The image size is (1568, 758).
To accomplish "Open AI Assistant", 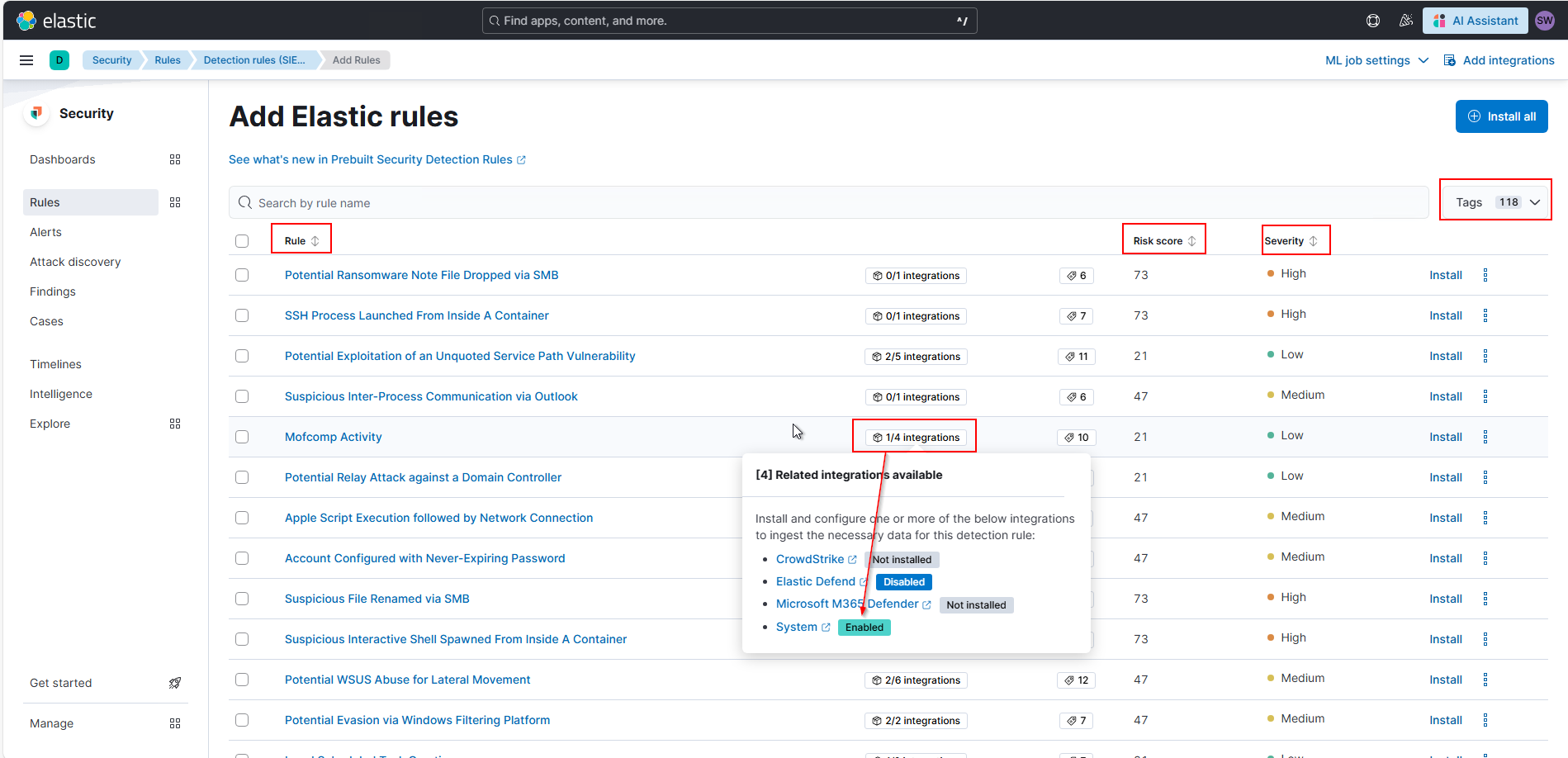I will tap(1475, 21).
